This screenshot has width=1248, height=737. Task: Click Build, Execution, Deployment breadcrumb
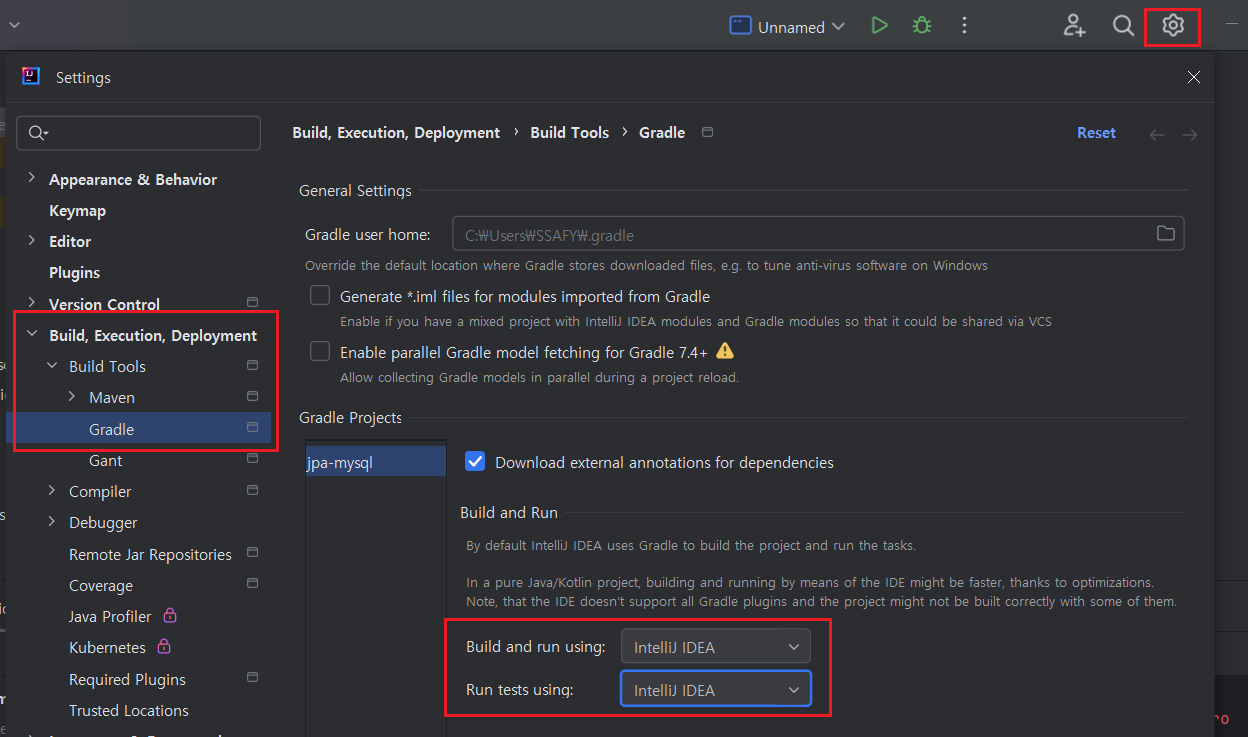(x=396, y=132)
